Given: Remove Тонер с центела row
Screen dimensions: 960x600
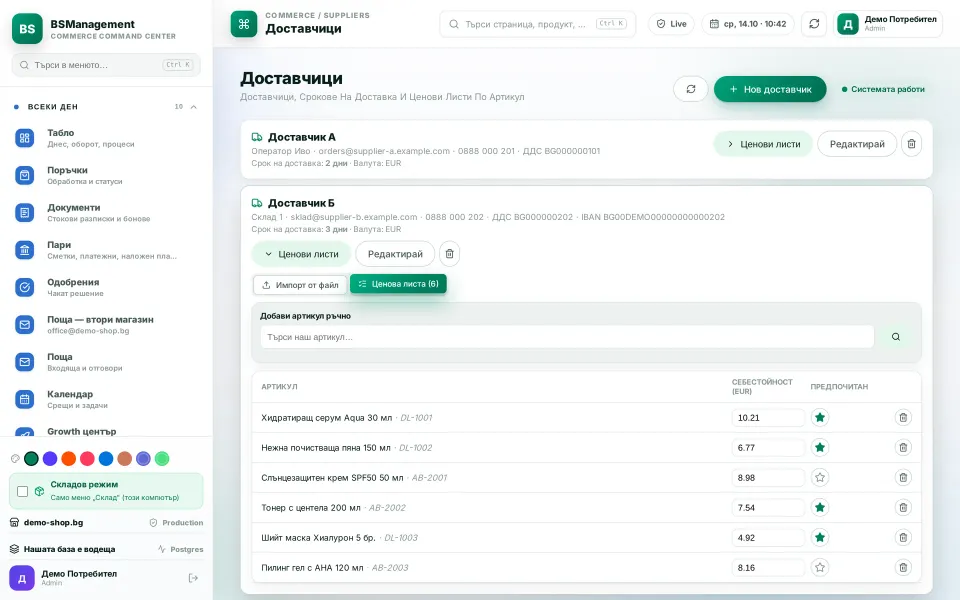Looking at the screenshot, I should [903, 508].
